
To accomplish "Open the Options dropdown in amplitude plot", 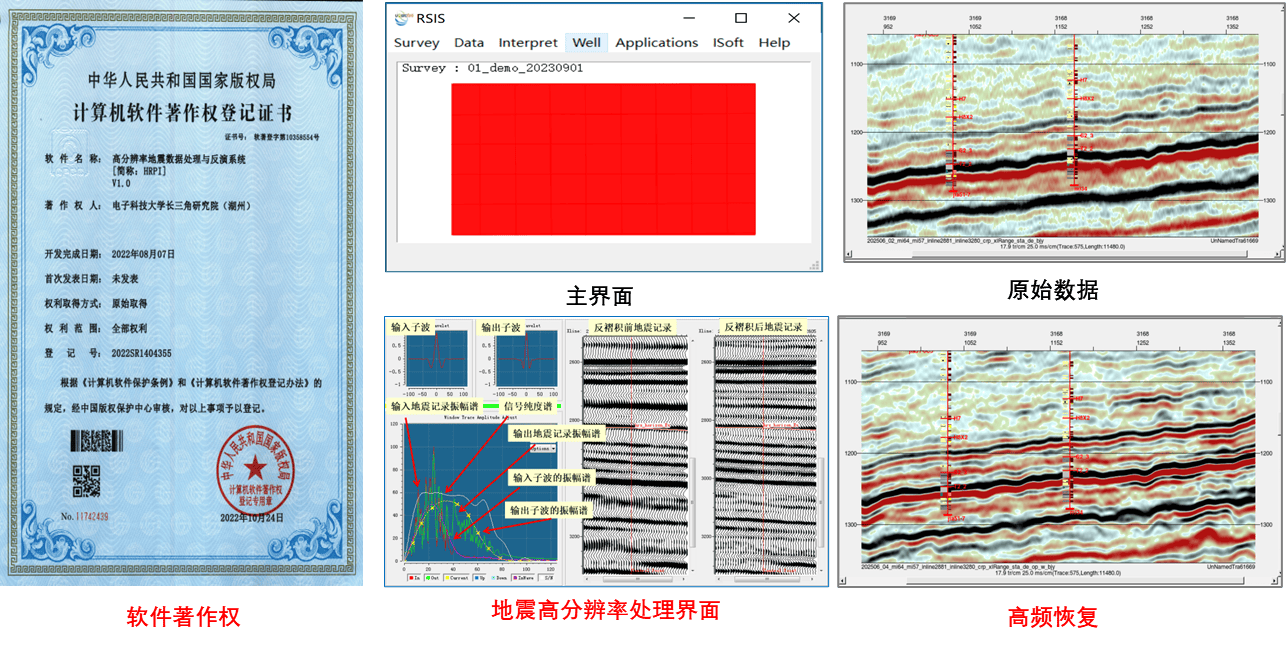I will click(541, 449).
